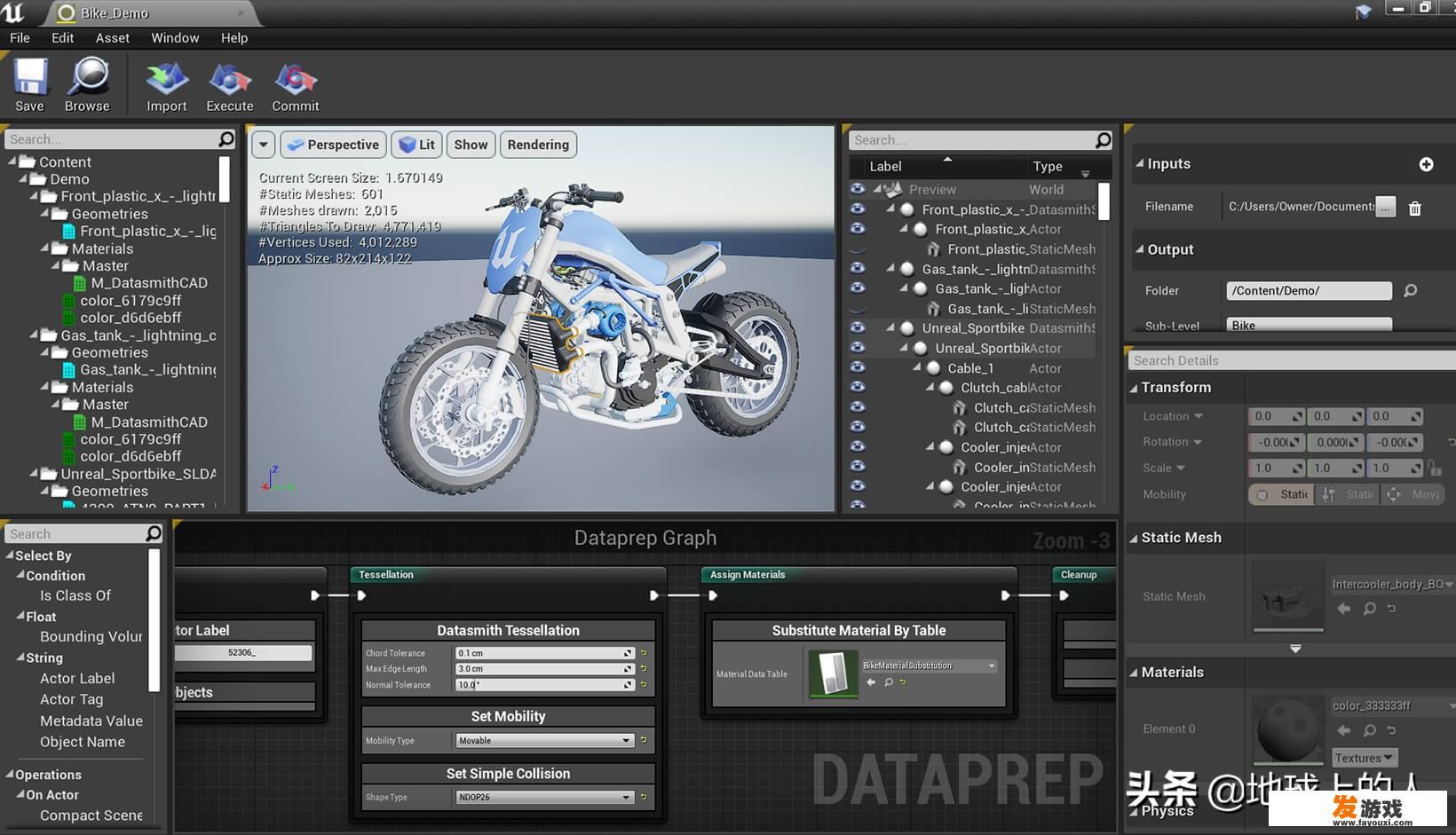Screen dimensions: 1456x835
Task: Click the Save toolbar icon
Action: 29,85
